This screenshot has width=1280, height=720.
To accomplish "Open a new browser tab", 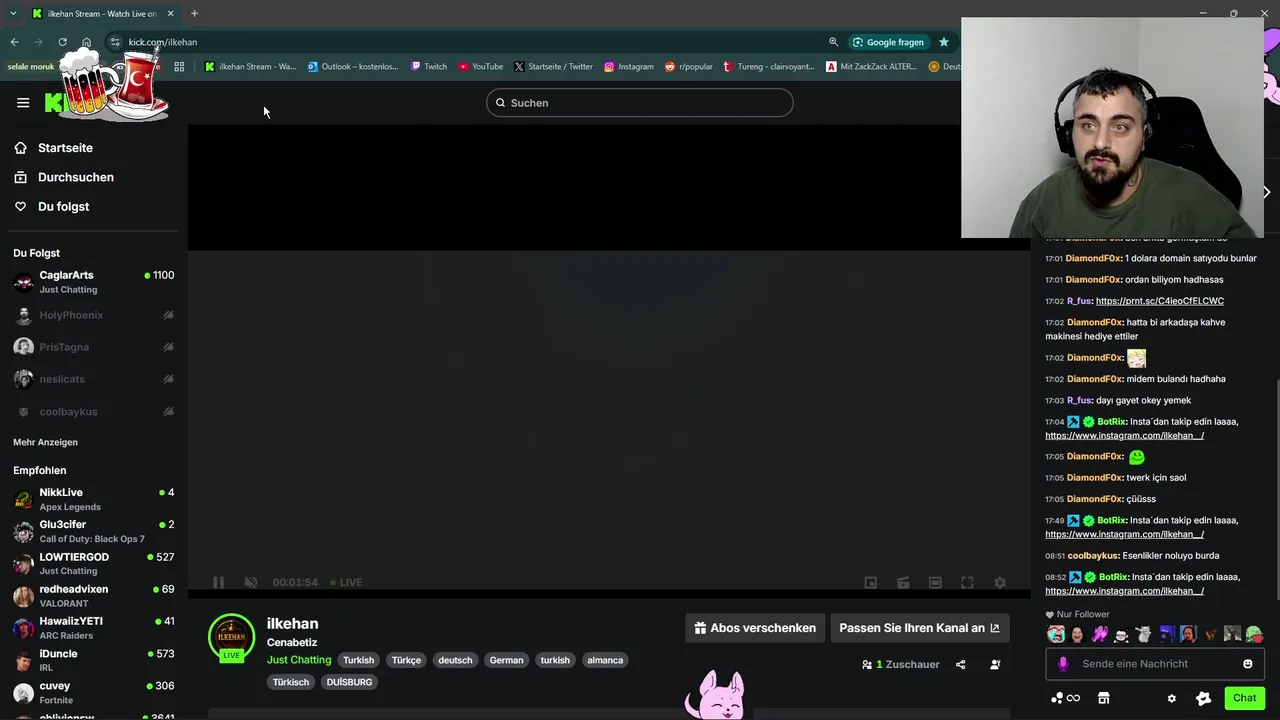I will pyautogui.click(x=194, y=13).
